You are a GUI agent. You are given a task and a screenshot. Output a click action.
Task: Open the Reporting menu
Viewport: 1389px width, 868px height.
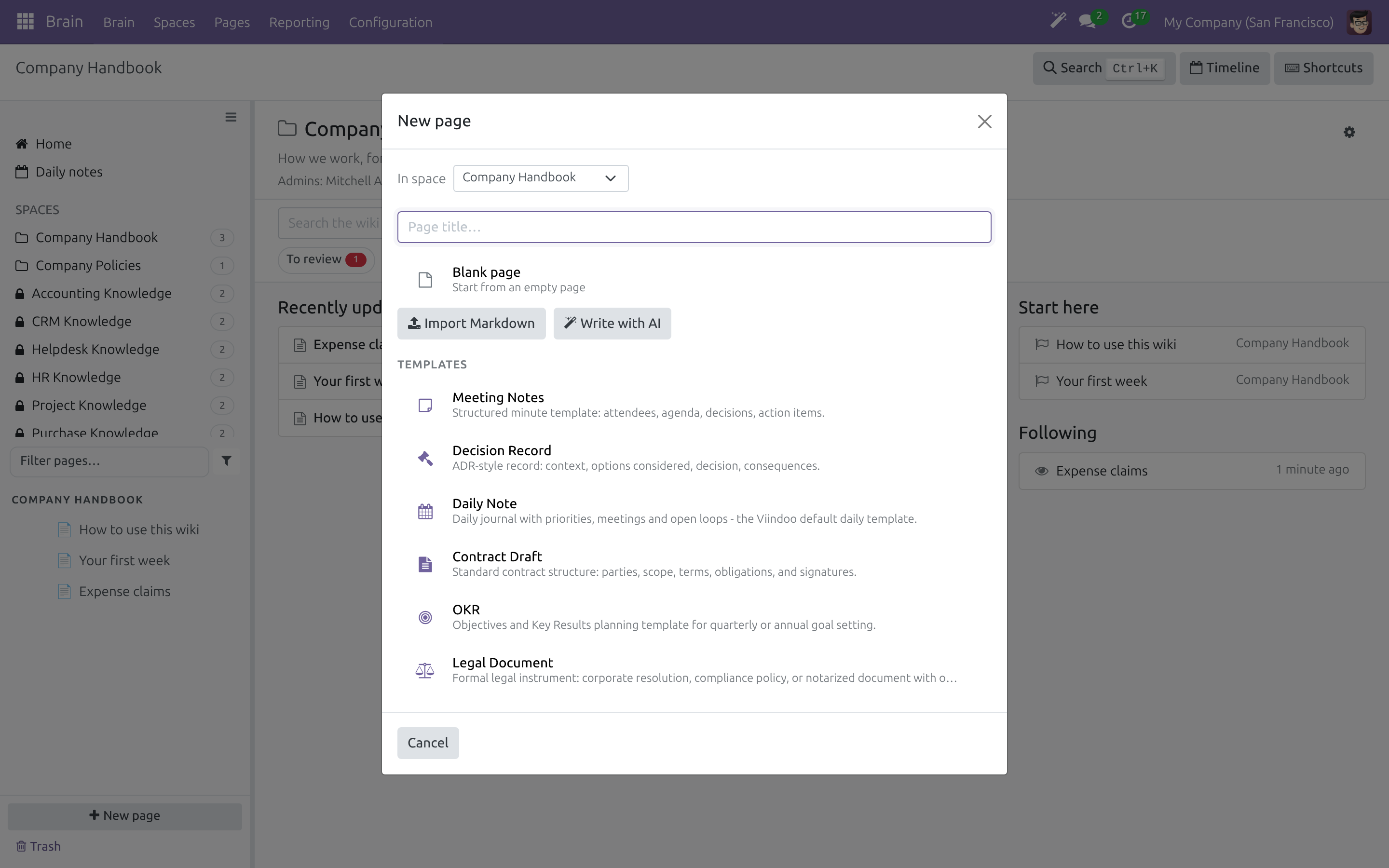[299, 22]
